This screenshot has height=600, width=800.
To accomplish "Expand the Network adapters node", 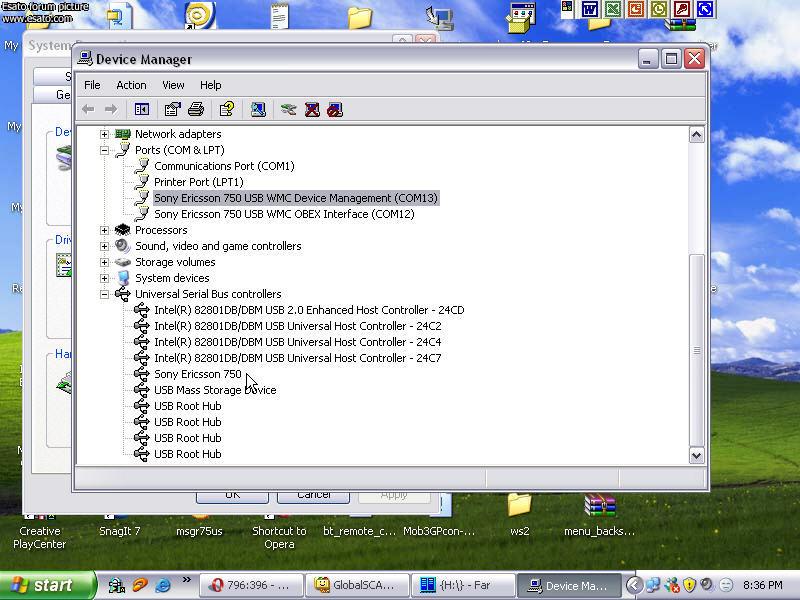I will pos(104,134).
